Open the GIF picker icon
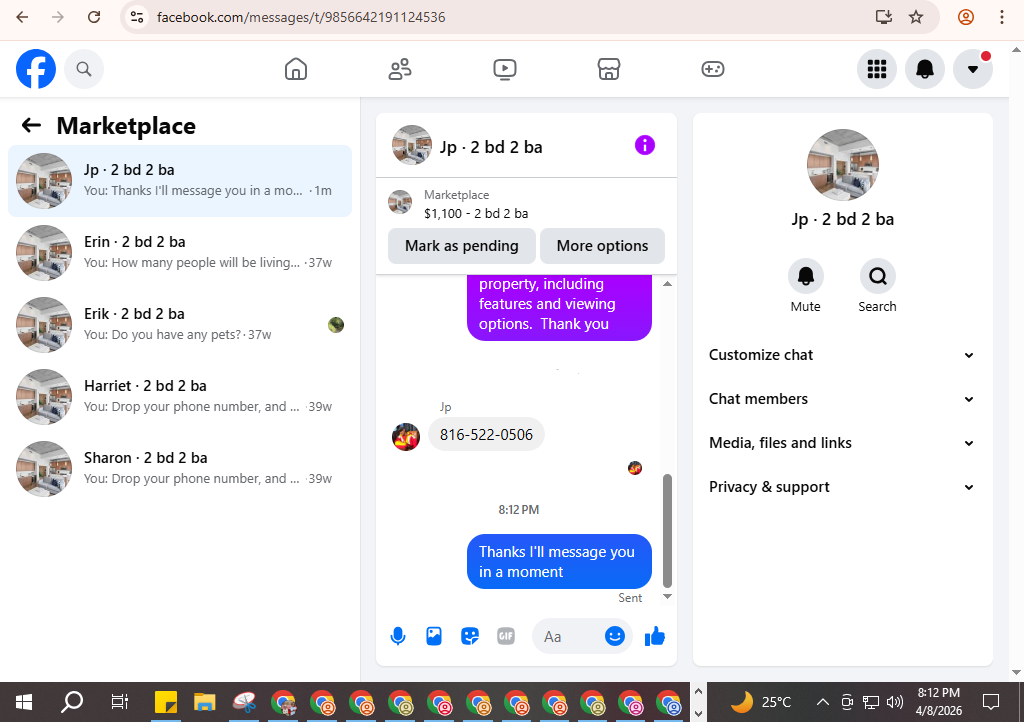This screenshot has width=1024, height=722. (505, 636)
